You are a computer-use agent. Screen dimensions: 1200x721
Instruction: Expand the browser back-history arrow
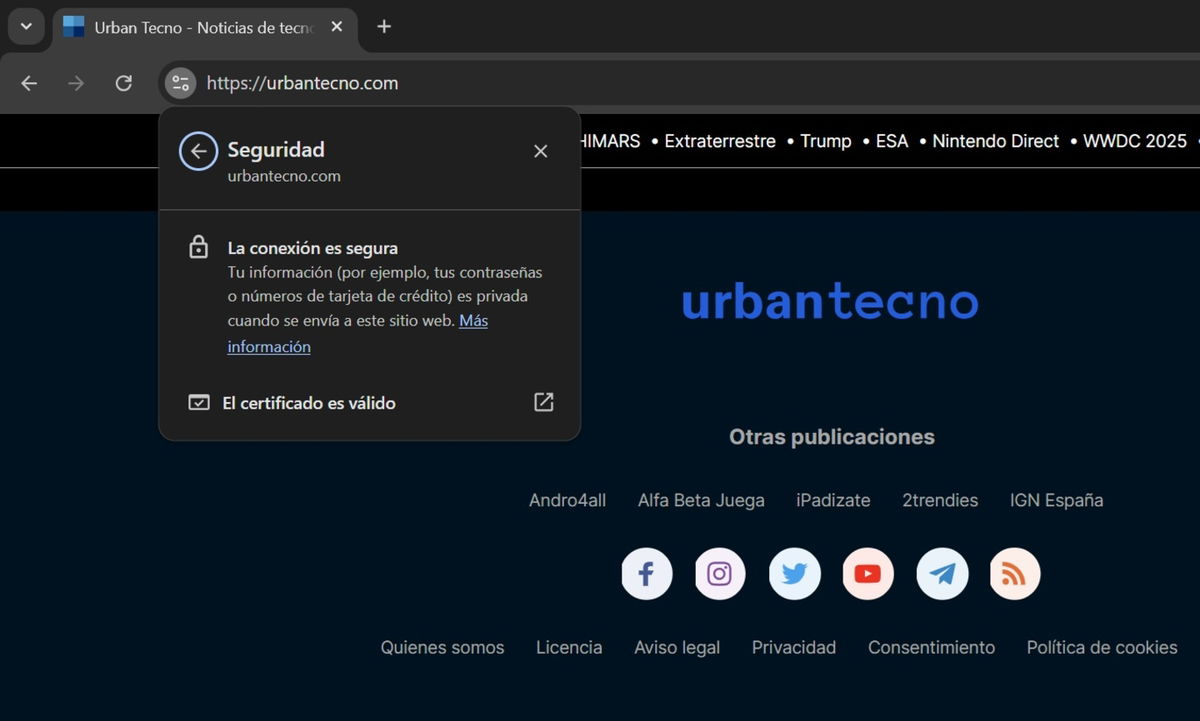point(29,83)
